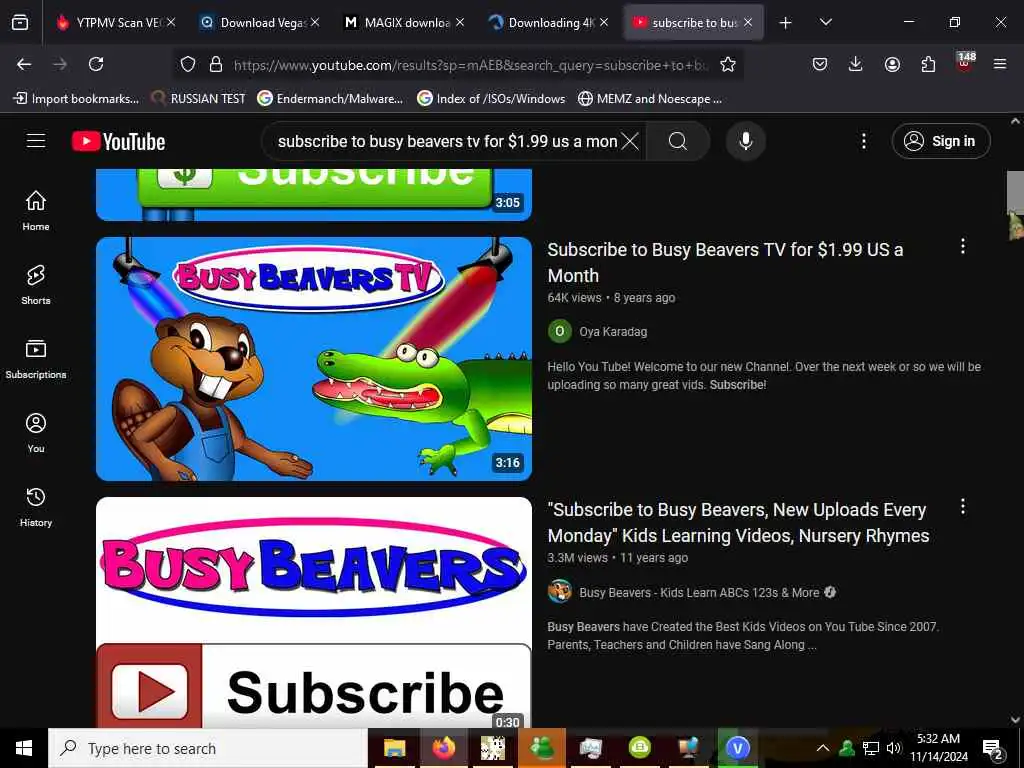Open the You section in sidebar
Viewport: 1024px width, 768px height.
(x=36, y=432)
